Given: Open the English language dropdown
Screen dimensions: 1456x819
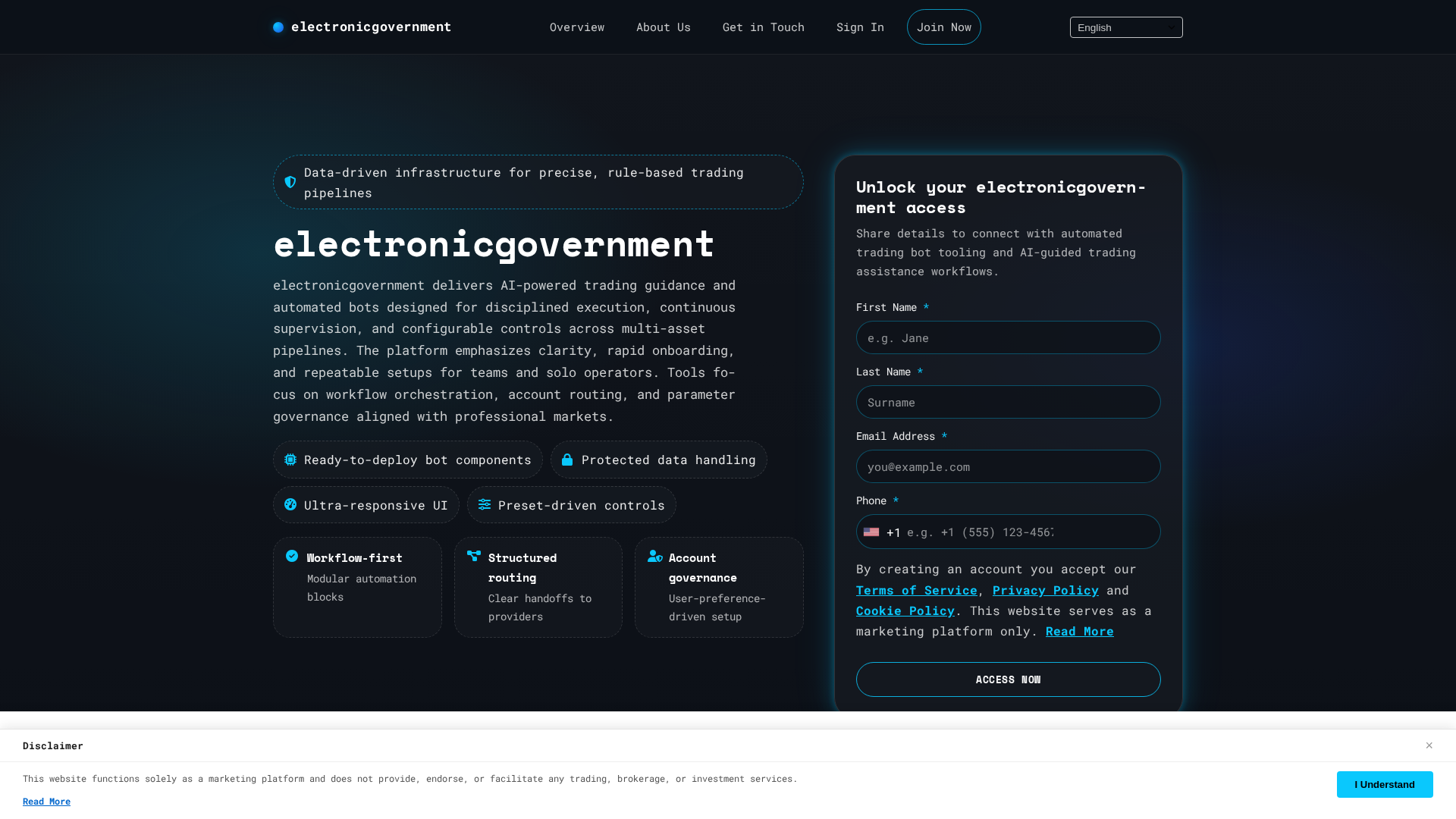Looking at the screenshot, I should click(x=1126, y=27).
